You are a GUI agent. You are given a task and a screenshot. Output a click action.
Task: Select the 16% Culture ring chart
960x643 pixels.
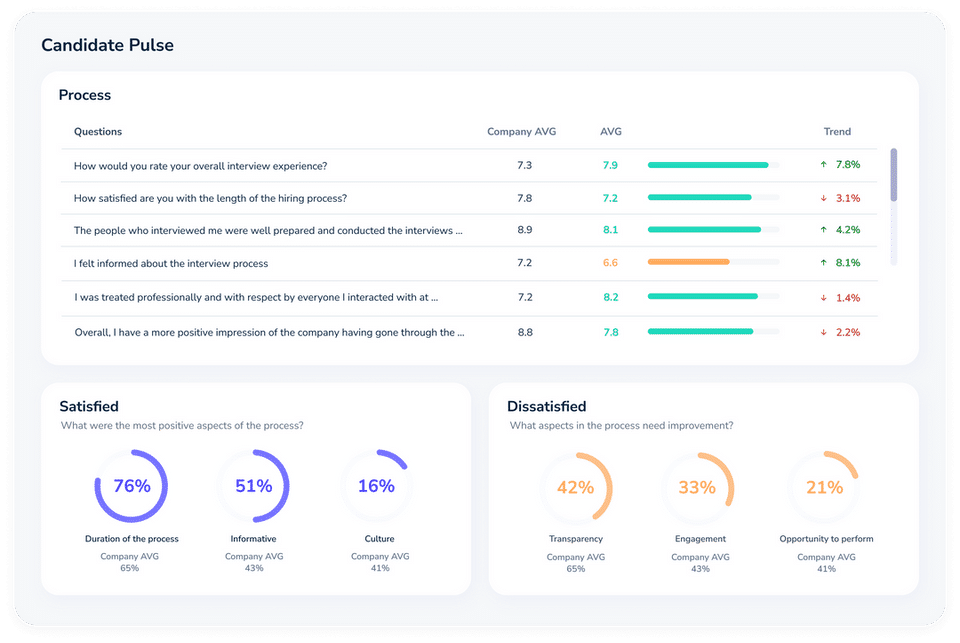pos(376,486)
